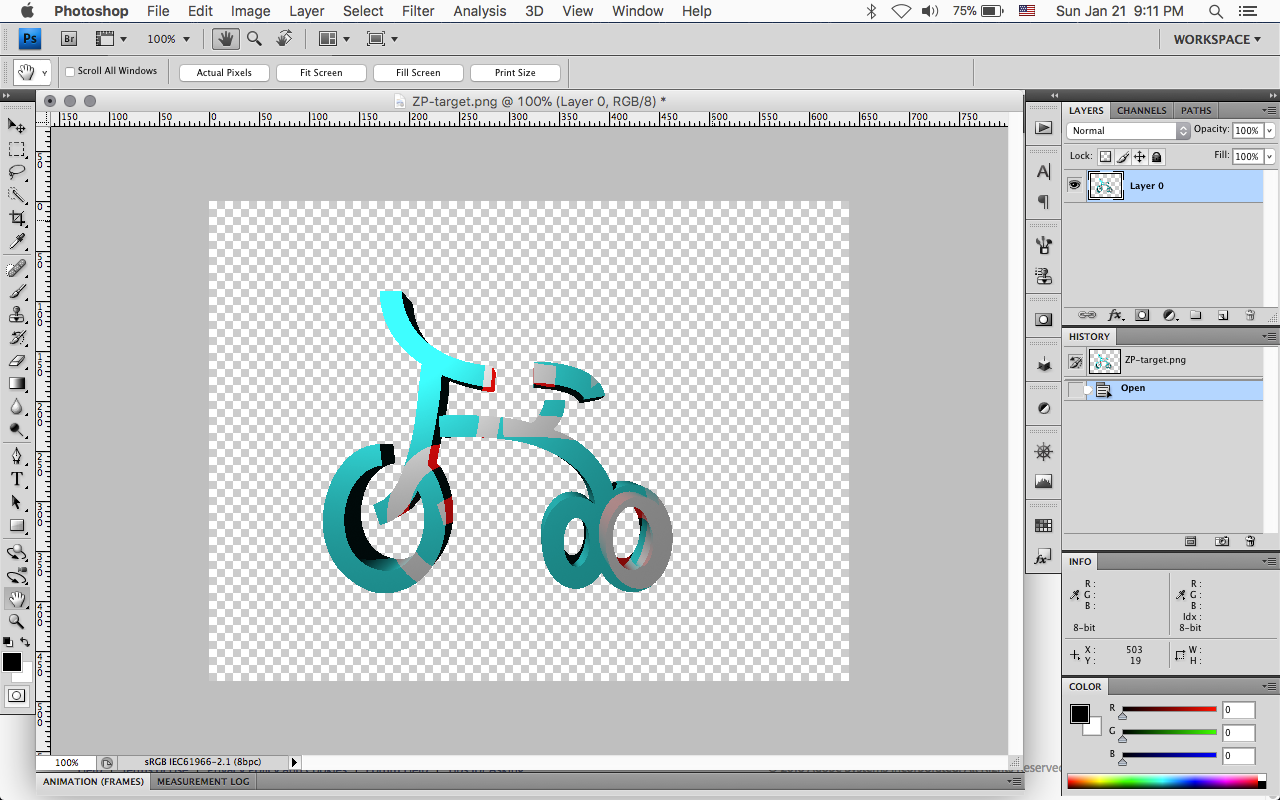Click the Fit Screen button
The height and width of the screenshot is (800, 1280).
321,73
